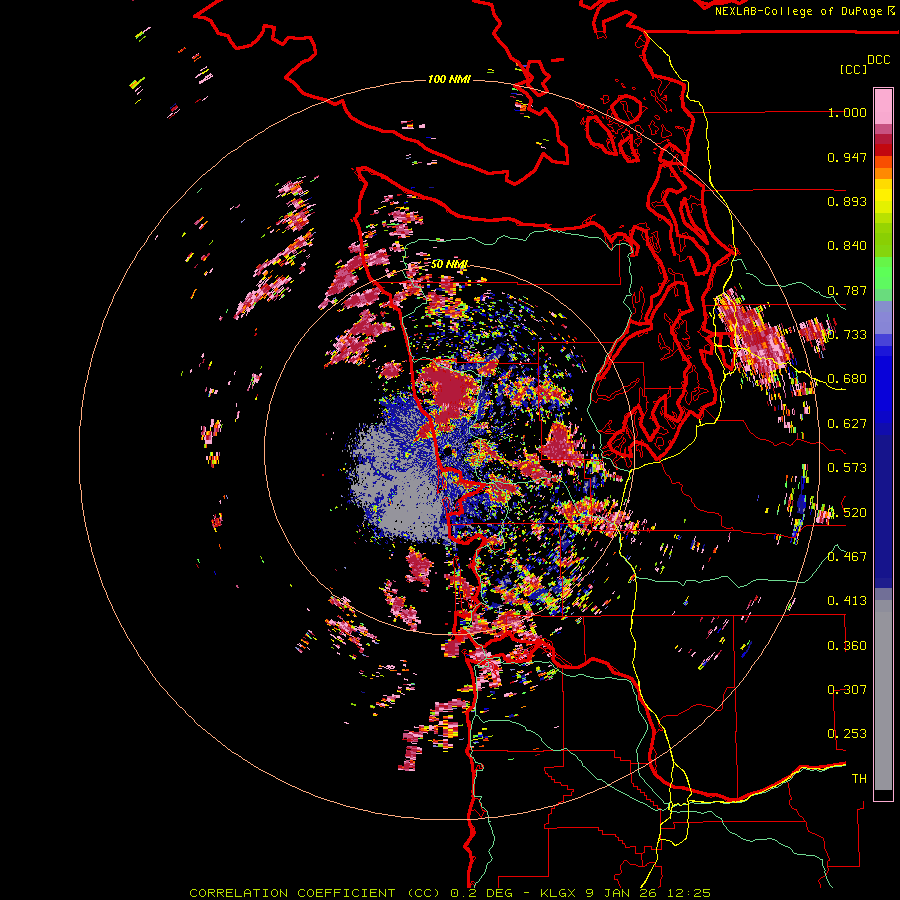Click the 0.360 scale value

click(847, 646)
